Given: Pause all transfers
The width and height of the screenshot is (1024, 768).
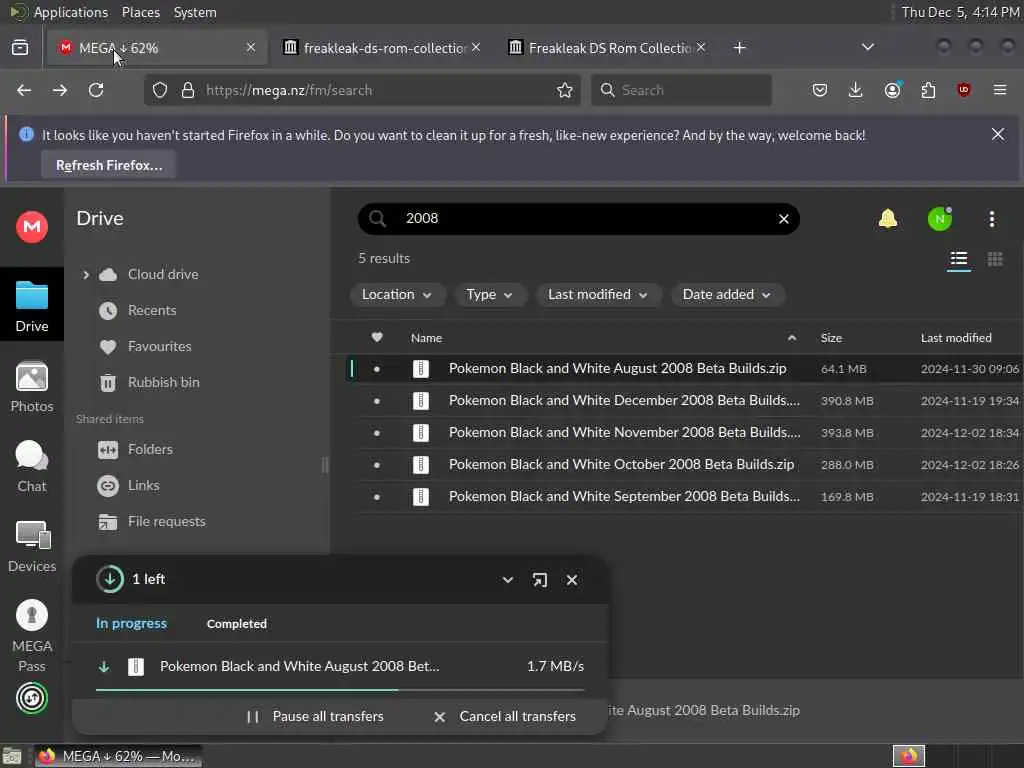Looking at the screenshot, I should click(315, 716).
